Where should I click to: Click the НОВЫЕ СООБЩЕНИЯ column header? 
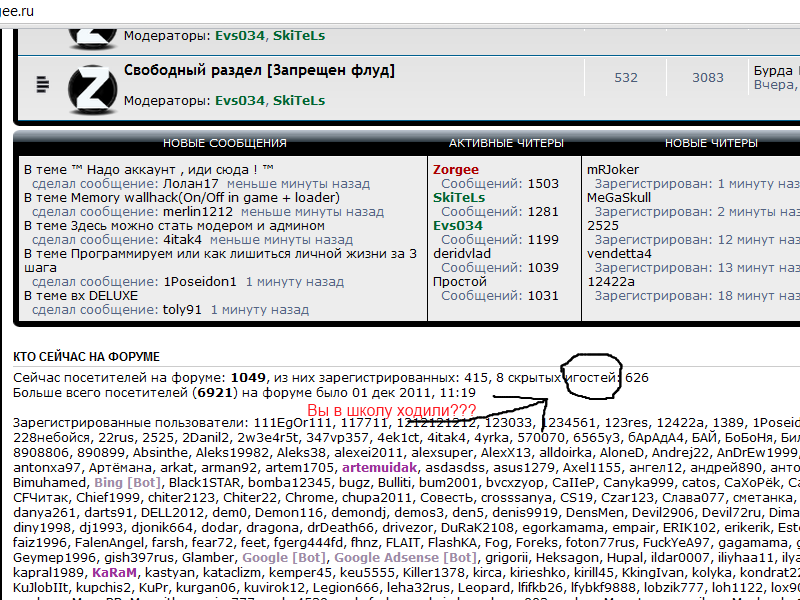coord(224,143)
